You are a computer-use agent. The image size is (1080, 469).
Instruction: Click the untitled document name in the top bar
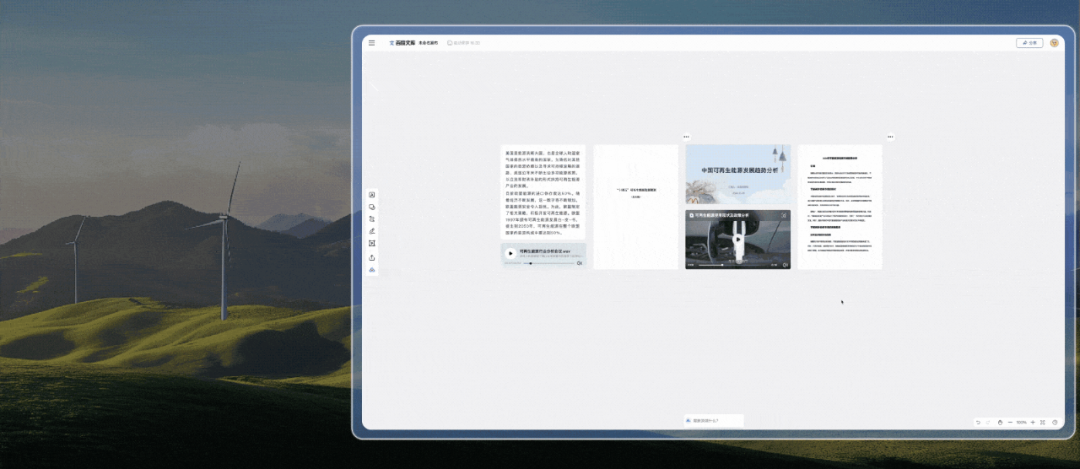428,43
